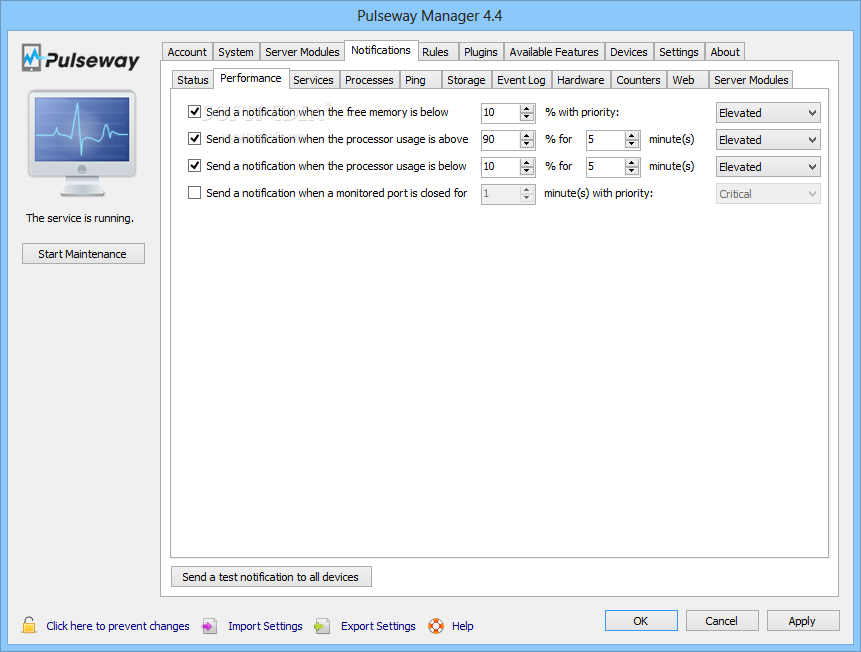Open the About tab

[725, 52]
